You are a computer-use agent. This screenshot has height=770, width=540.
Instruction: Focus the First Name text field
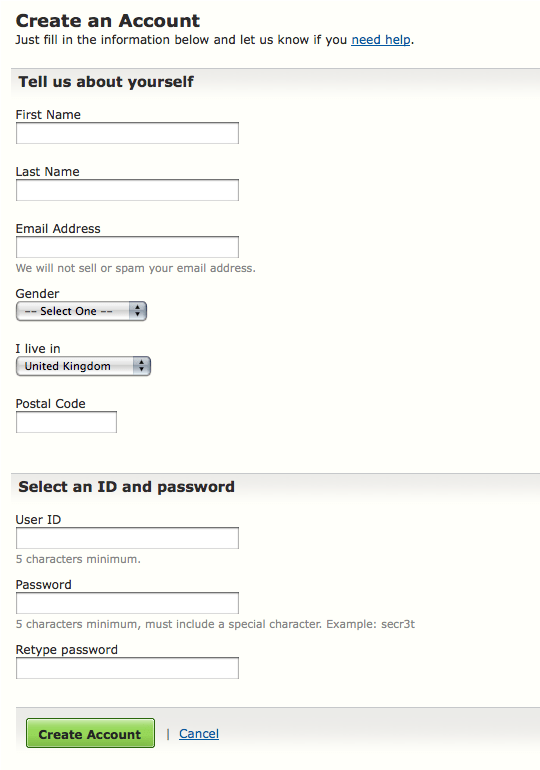pos(127,133)
